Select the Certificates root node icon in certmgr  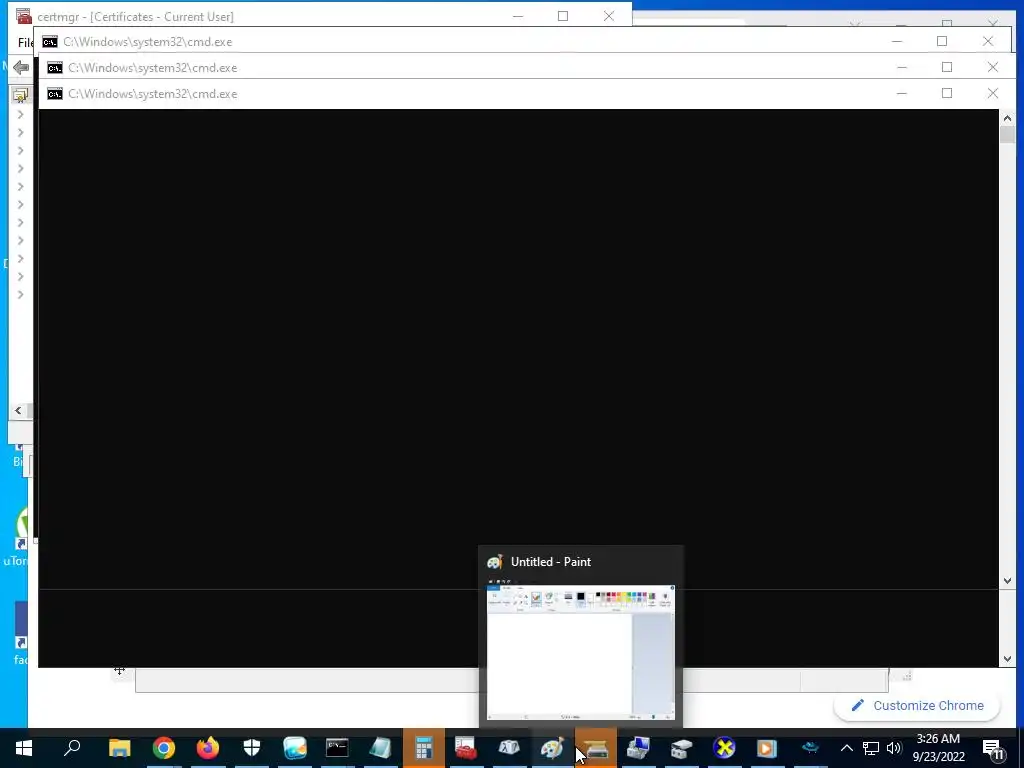(x=20, y=96)
